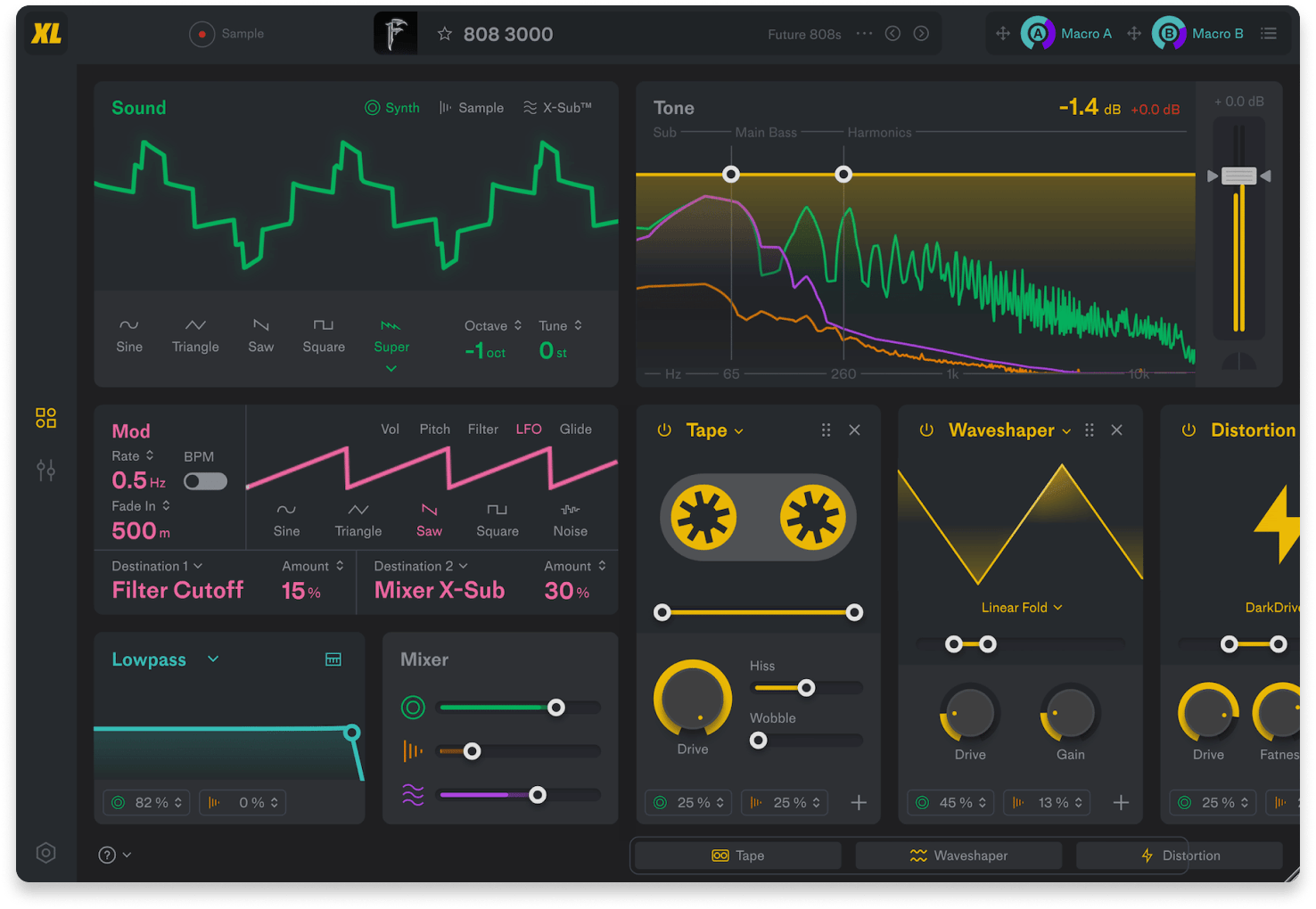Click the Sample record button

pyautogui.click(x=202, y=34)
